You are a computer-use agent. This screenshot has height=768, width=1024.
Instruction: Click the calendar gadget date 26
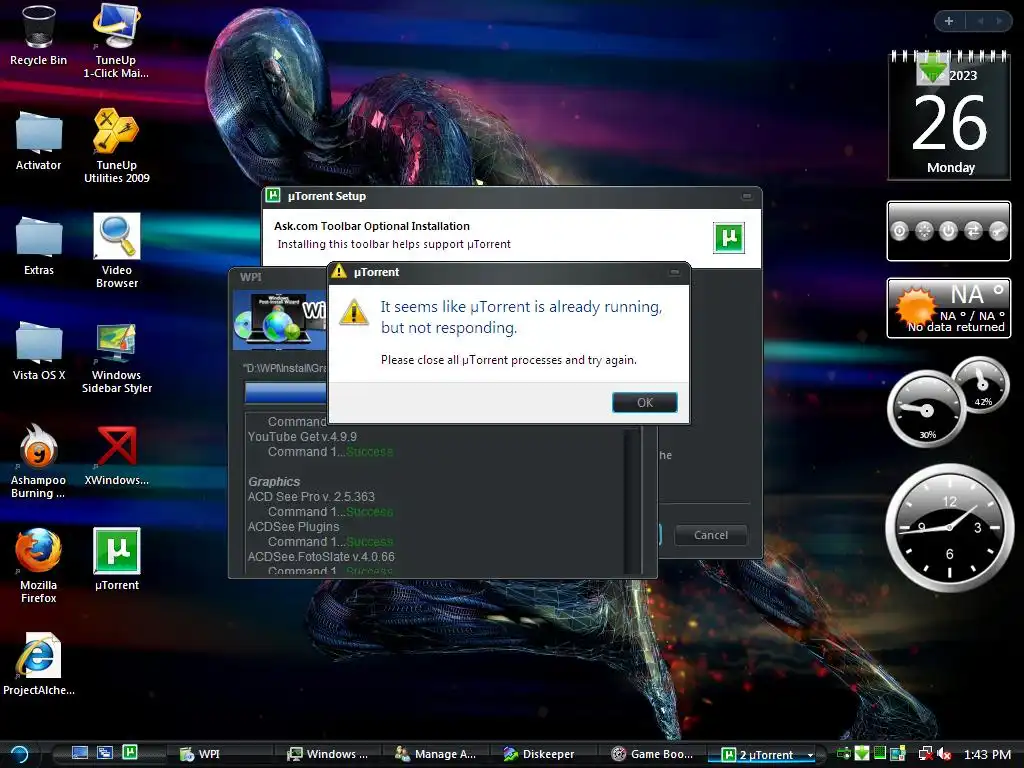click(950, 123)
